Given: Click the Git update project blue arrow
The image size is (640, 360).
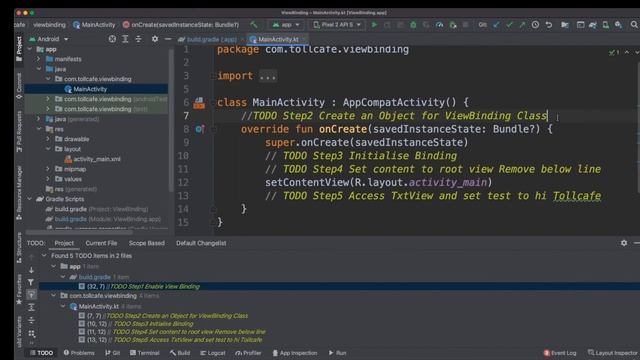Looking at the screenshot, I should pyautogui.click(x=496, y=25).
